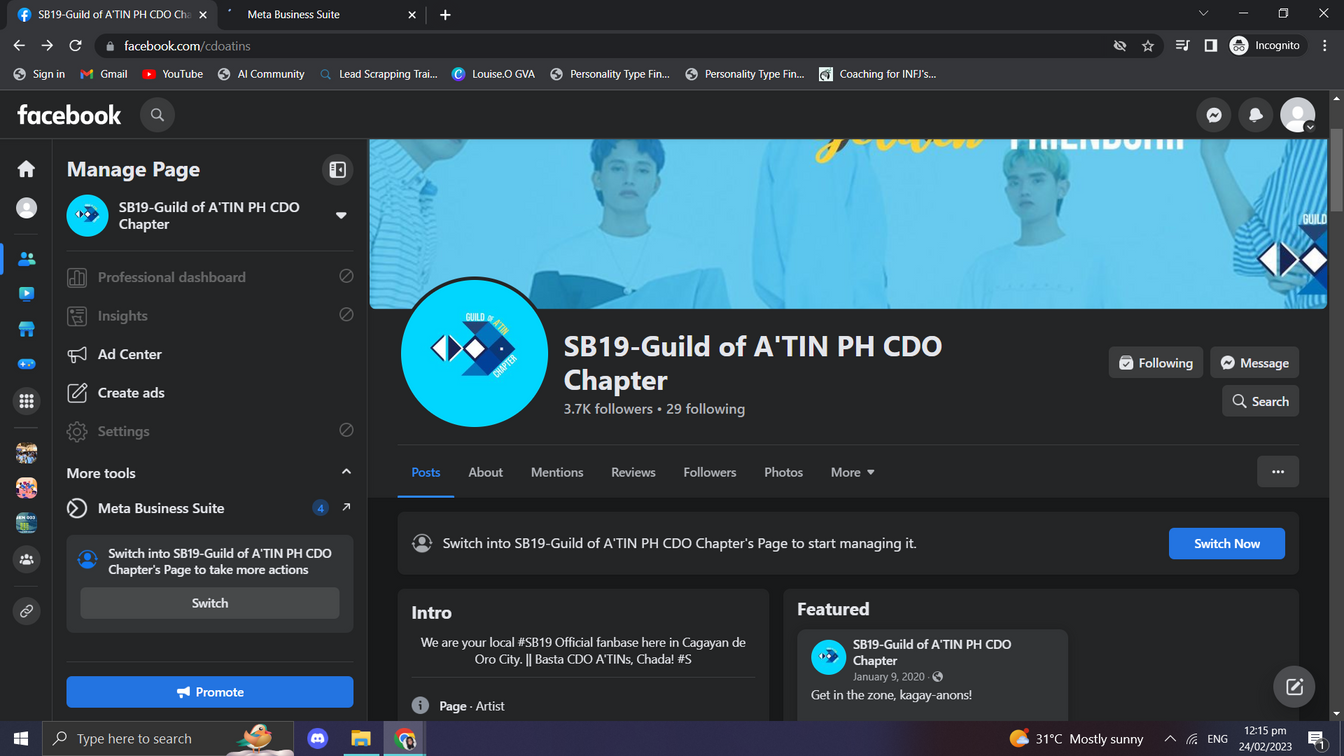The height and width of the screenshot is (756, 1344).
Task: Switch to the About tab
Action: (486, 472)
